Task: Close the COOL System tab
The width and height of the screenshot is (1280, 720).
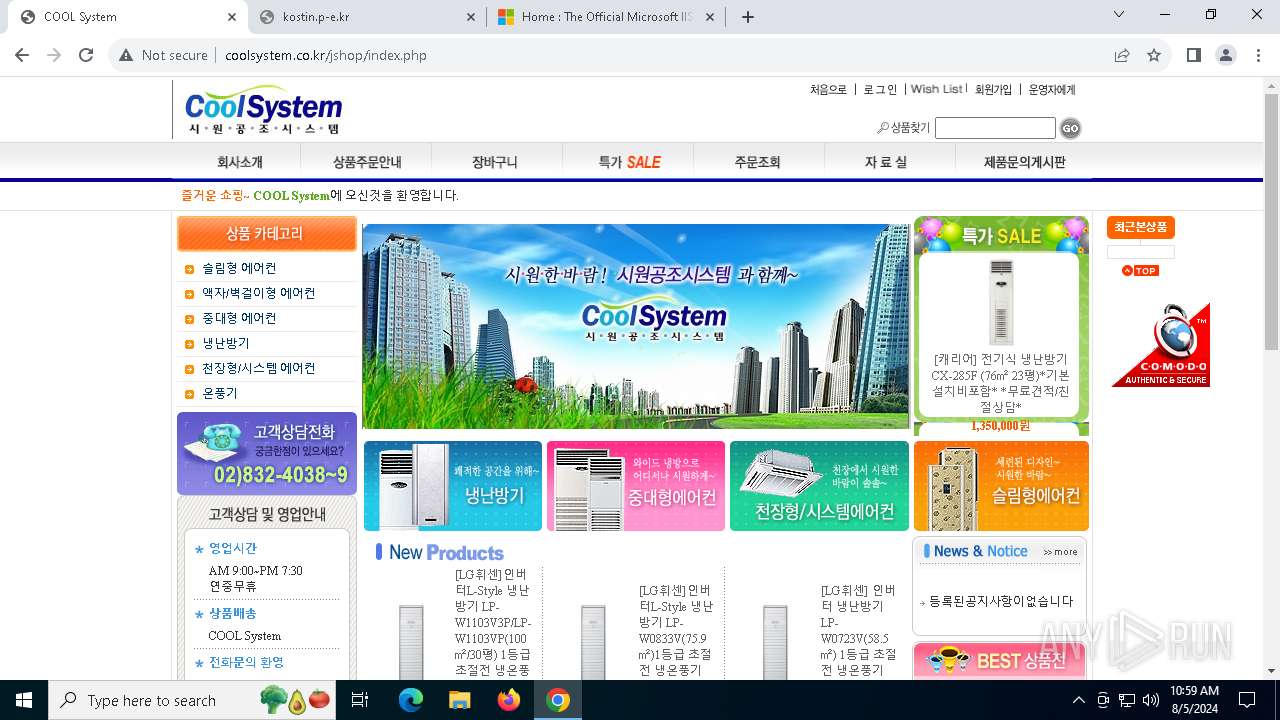Action: pyautogui.click(x=231, y=17)
